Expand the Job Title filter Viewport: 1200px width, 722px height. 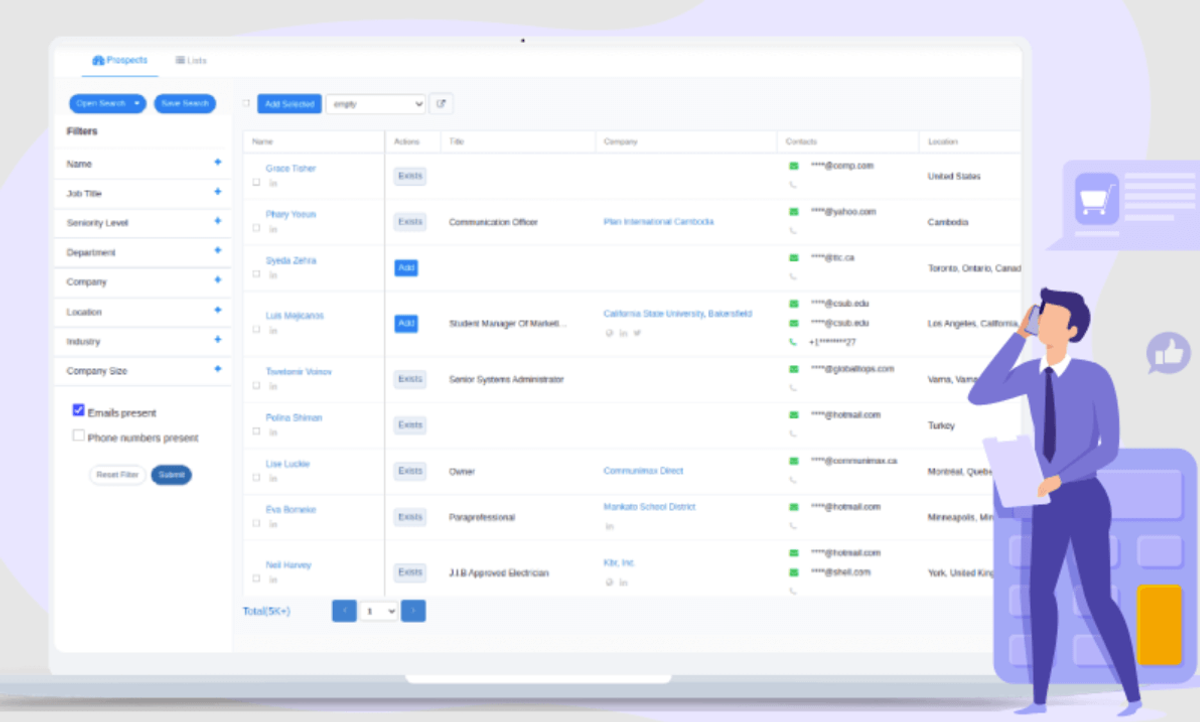(217, 192)
